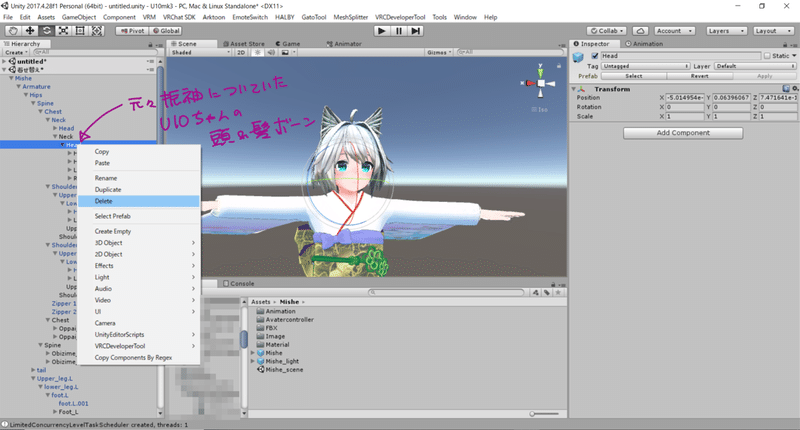
Task: Toggle the Hierarchy panel lock icon
Action: pos(150,44)
